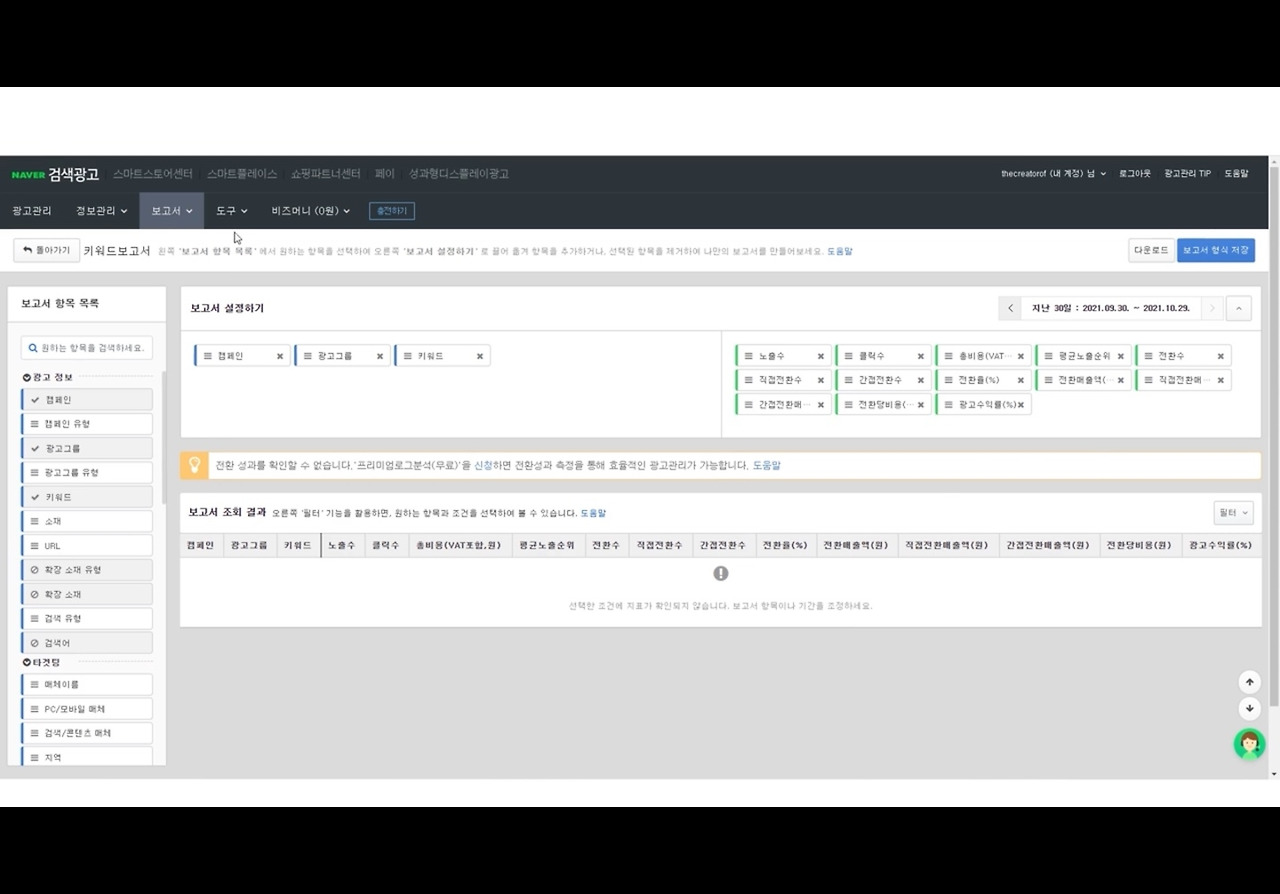Viewport: 1280px width, 894px height.
Task: Toggle the checked 캠페인 item in list
Action: tap(87, 400)
